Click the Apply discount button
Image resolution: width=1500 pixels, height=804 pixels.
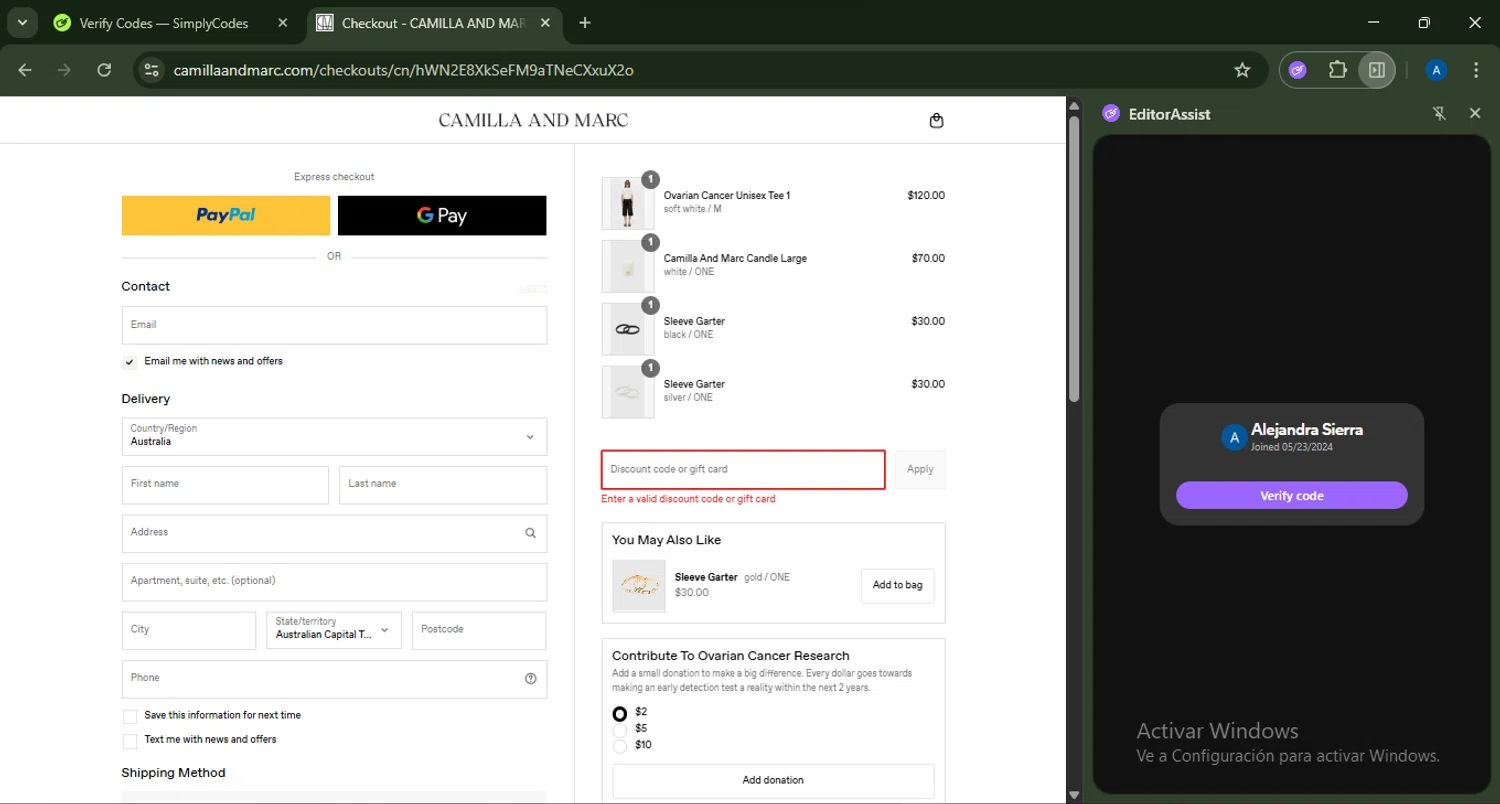(920, 469)
